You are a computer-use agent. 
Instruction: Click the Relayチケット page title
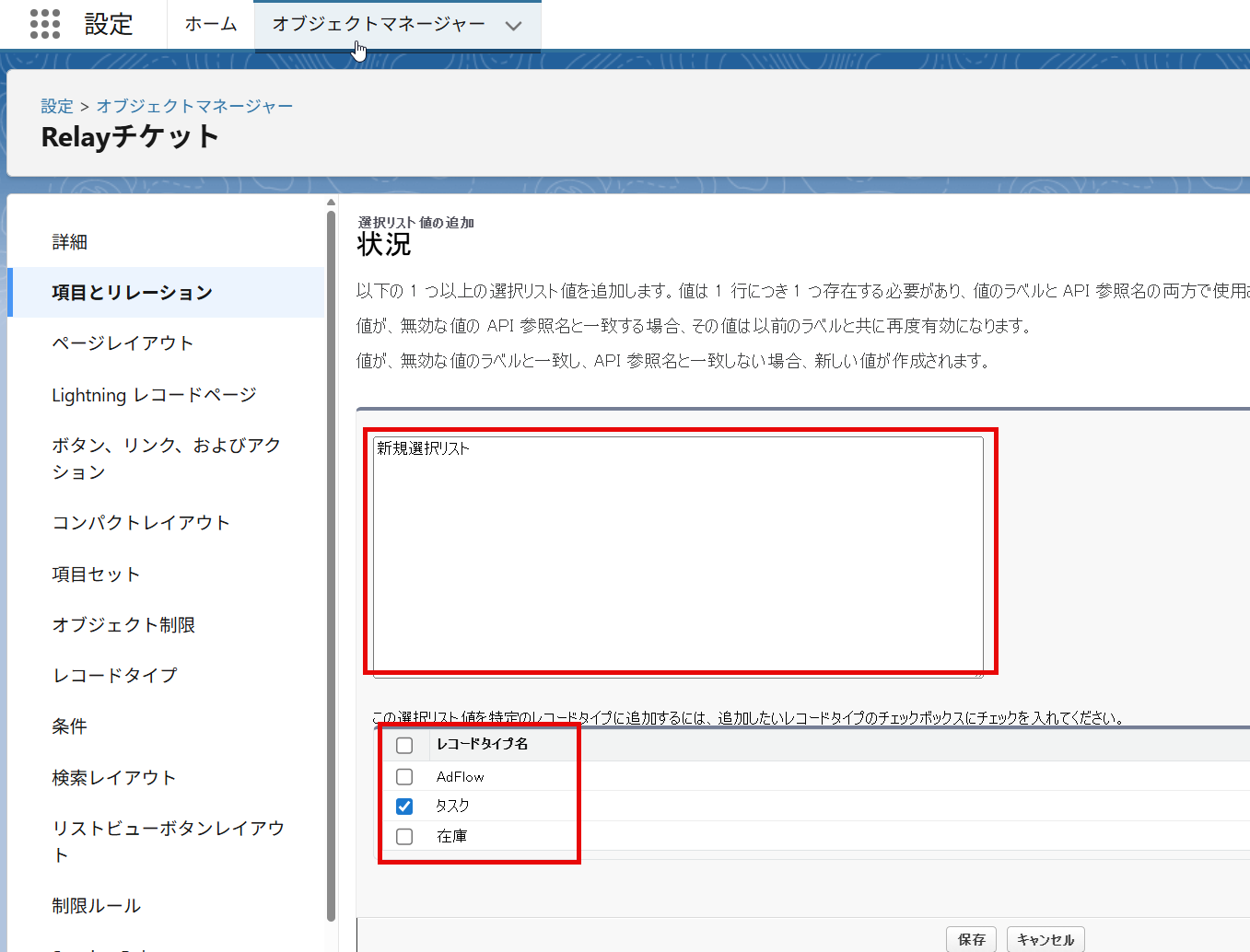pos(130,137)
